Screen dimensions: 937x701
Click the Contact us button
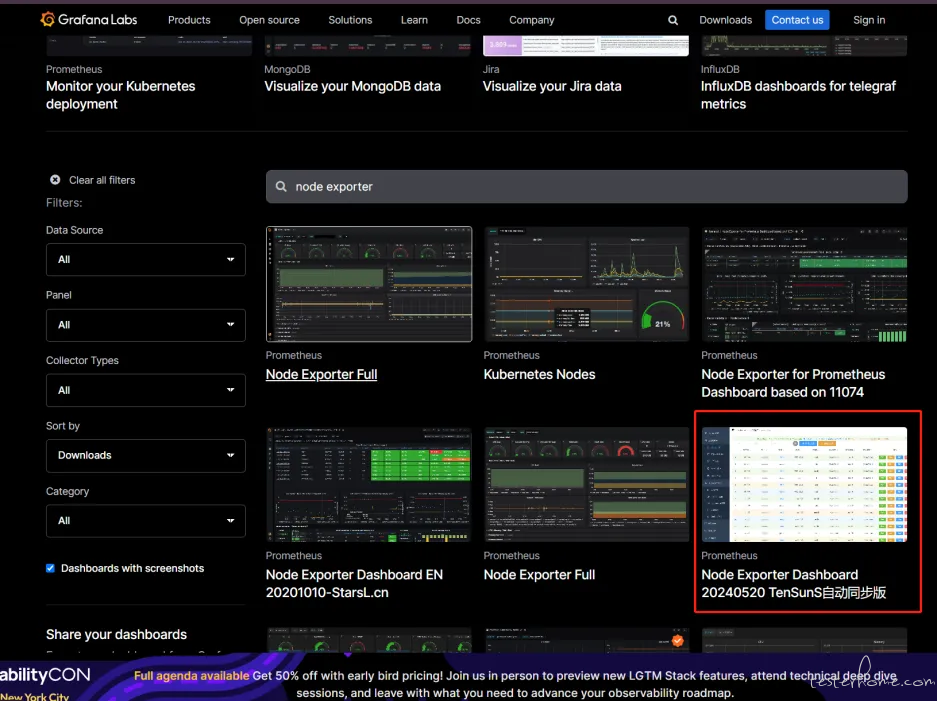tap(797, 20)
